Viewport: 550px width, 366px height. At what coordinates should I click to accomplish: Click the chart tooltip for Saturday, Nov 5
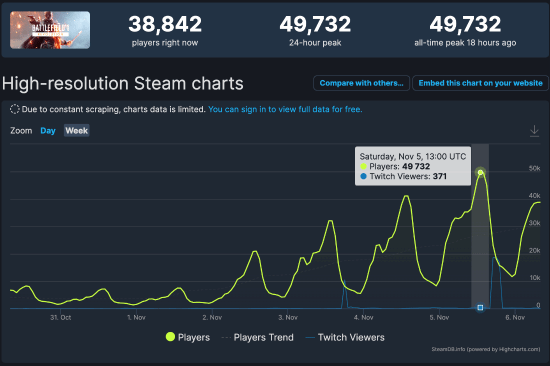pyautogui.click(x=413, y=166)
